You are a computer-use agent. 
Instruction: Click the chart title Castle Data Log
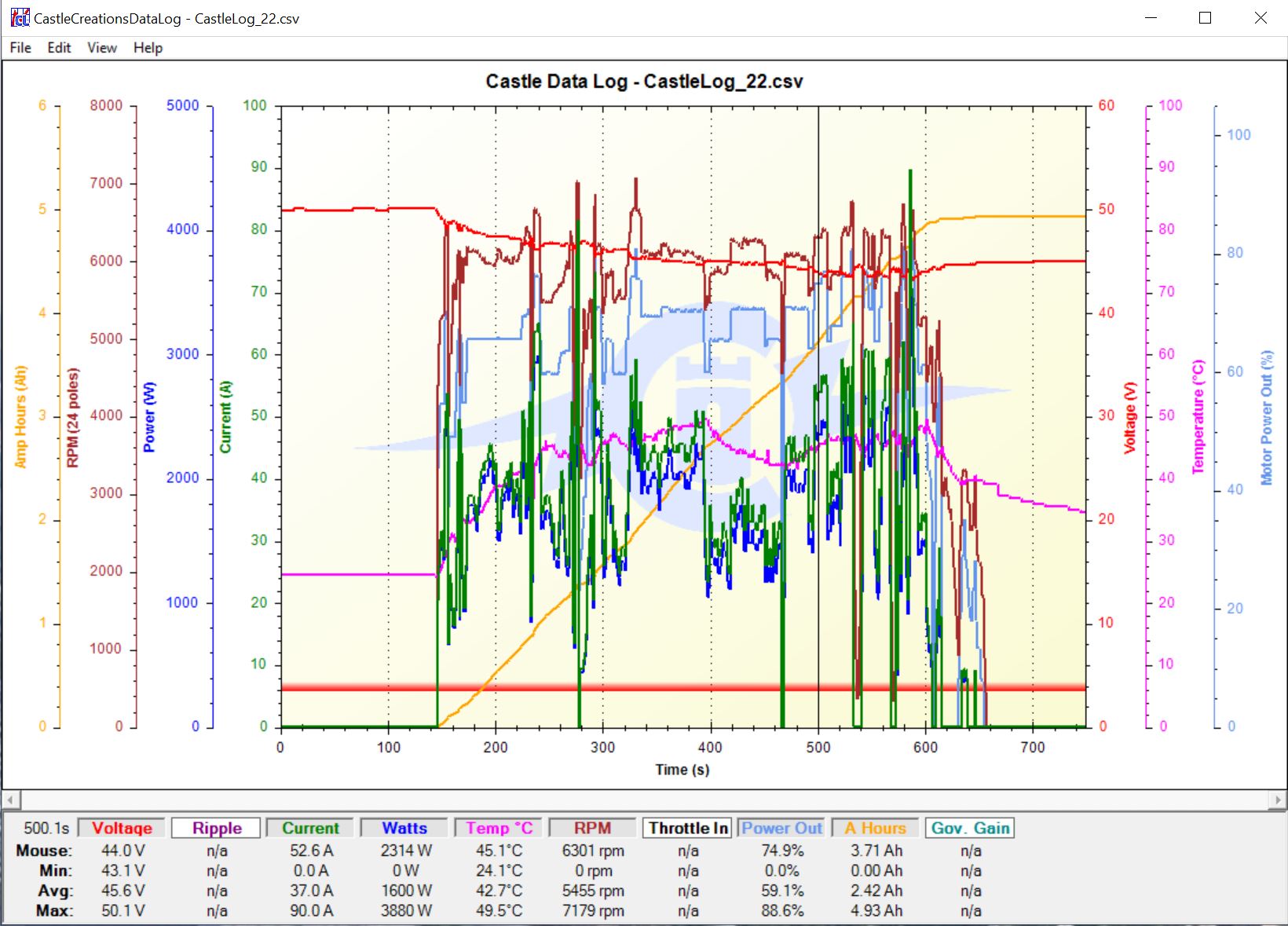(644, 82)
